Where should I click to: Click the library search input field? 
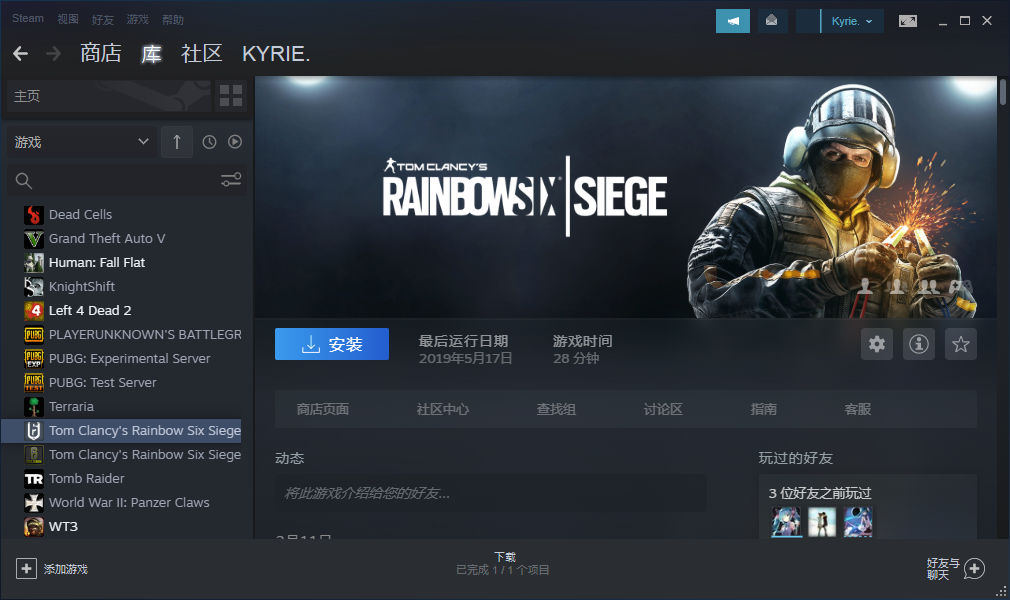pos(127,180)
